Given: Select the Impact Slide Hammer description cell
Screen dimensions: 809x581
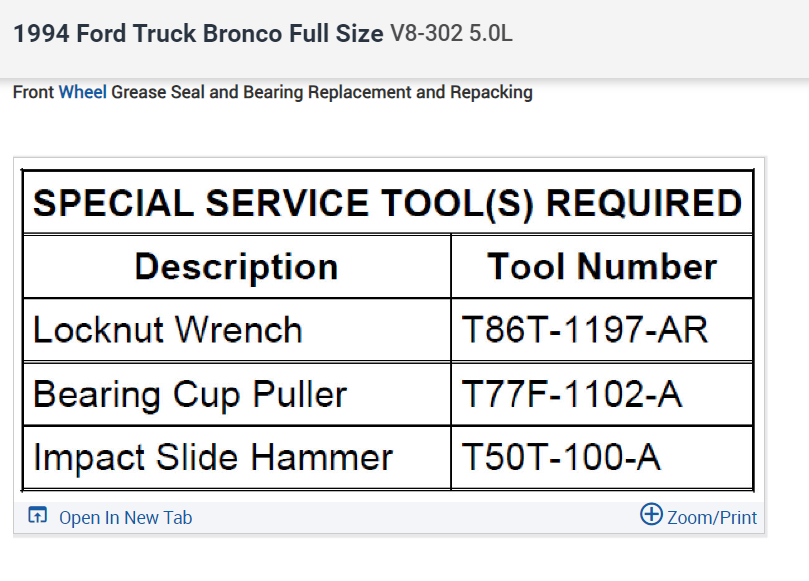Looking at the screenshot, I should pos(213,457).
